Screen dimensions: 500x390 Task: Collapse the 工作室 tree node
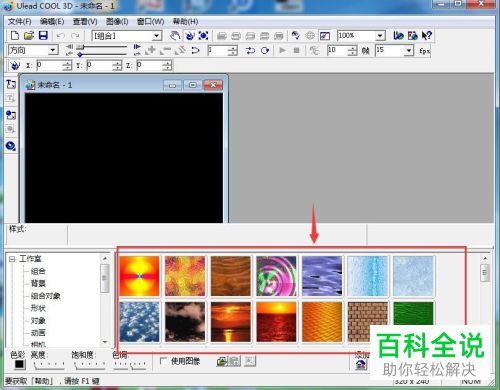click(x=12, y=259)
